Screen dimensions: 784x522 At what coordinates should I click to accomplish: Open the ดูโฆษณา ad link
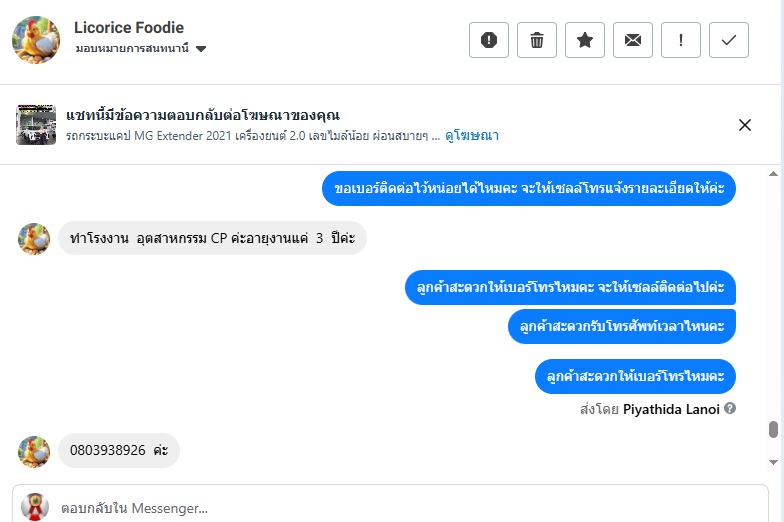[472, 135]
